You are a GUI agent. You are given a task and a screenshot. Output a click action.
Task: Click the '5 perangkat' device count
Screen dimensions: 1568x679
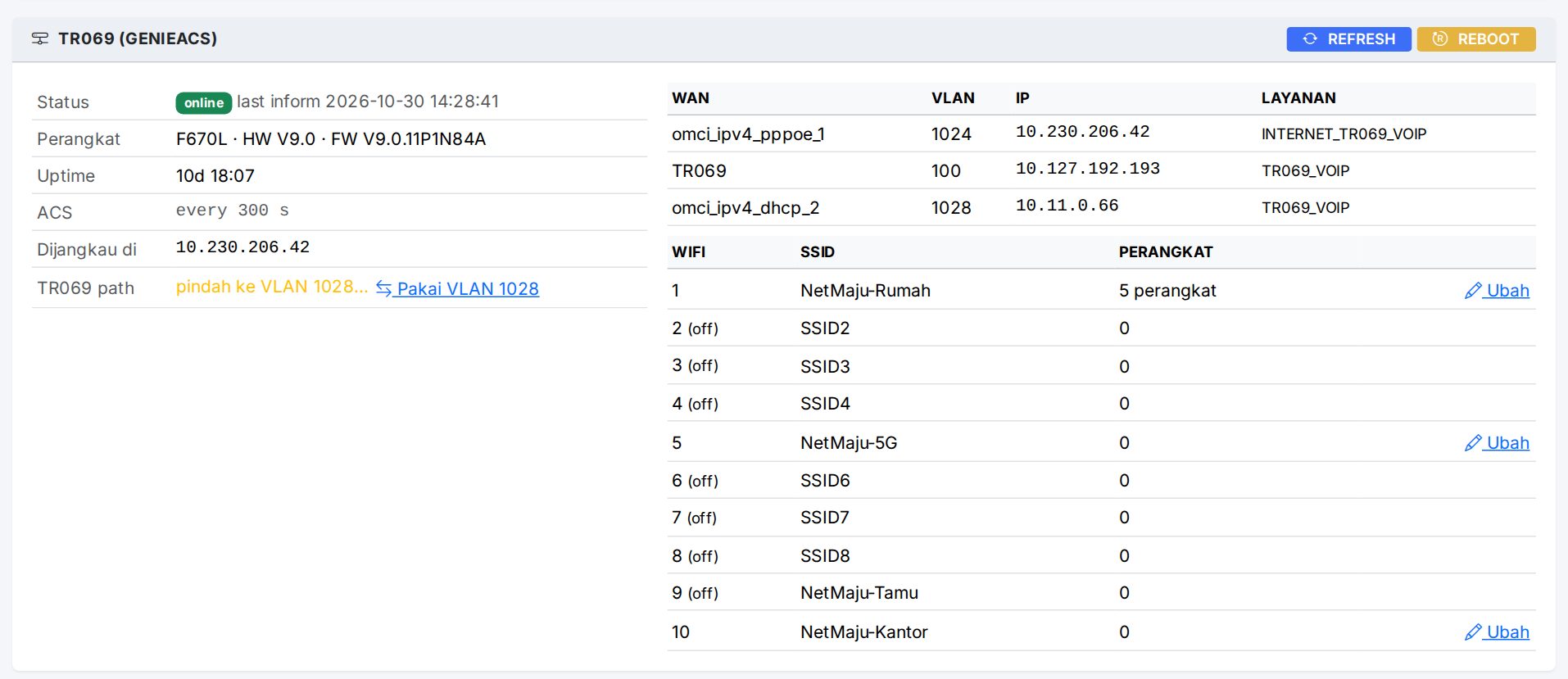click(x=1167, y=291)
